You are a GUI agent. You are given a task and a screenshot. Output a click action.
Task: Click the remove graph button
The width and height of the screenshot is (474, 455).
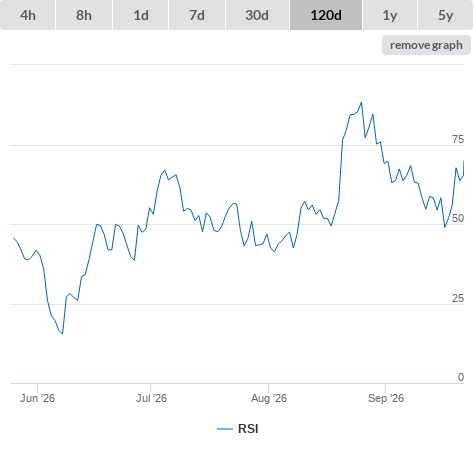click(x=426, y=45)
